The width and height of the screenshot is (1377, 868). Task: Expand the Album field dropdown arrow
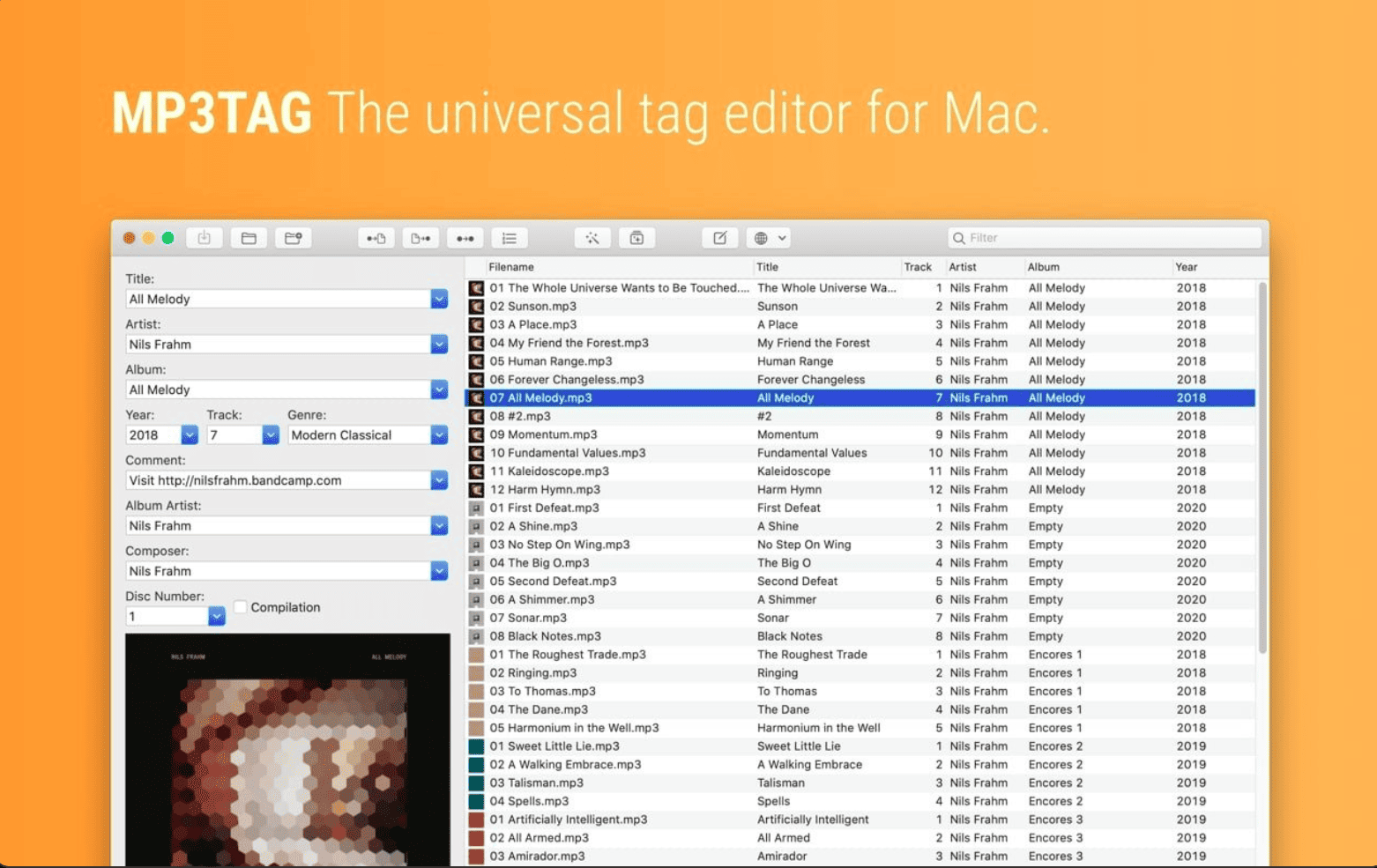(x=439, y=389)
